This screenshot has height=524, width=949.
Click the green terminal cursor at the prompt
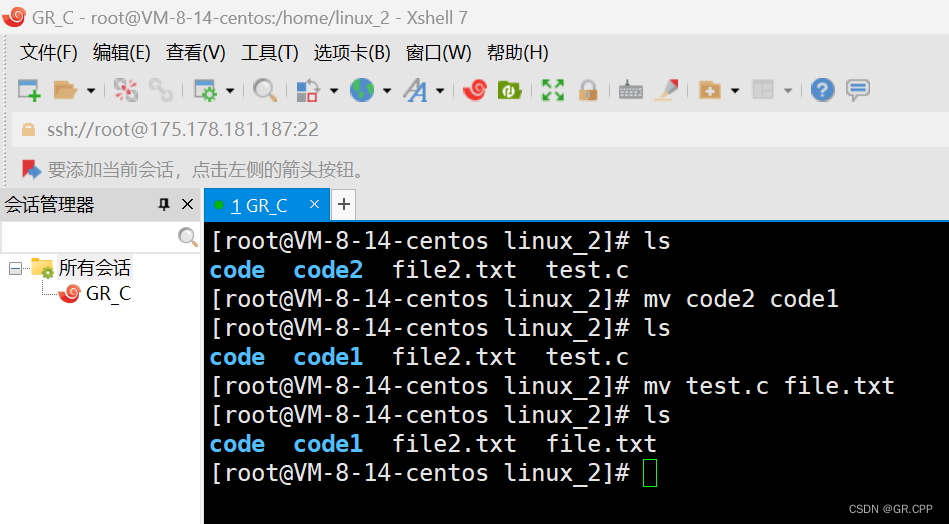point(650,473)
